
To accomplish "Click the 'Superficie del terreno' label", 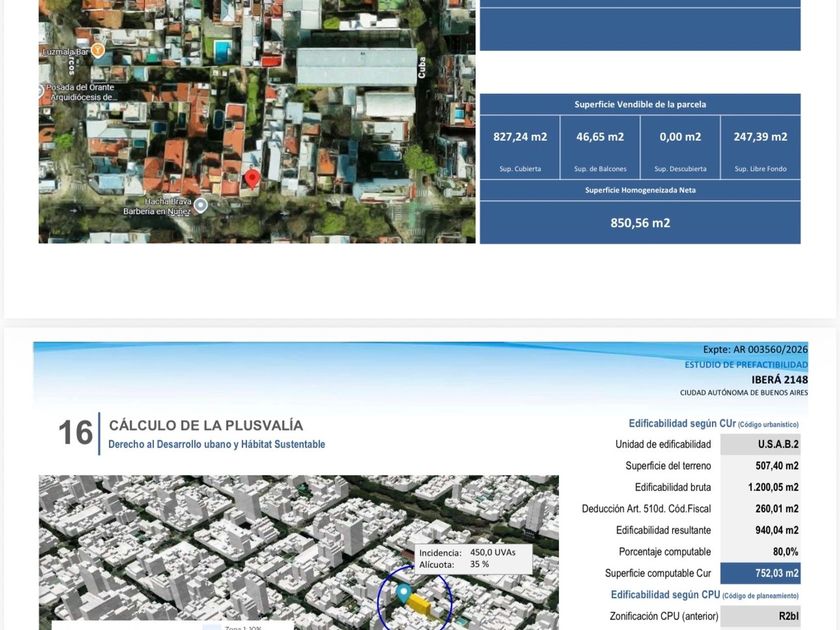I will [x=668, y=466].
